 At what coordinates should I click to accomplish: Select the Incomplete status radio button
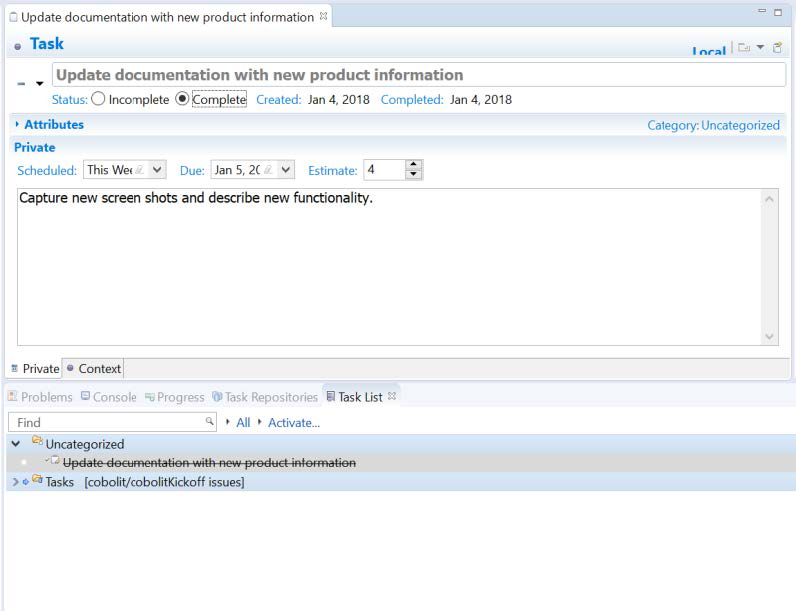tap(98, 99)
